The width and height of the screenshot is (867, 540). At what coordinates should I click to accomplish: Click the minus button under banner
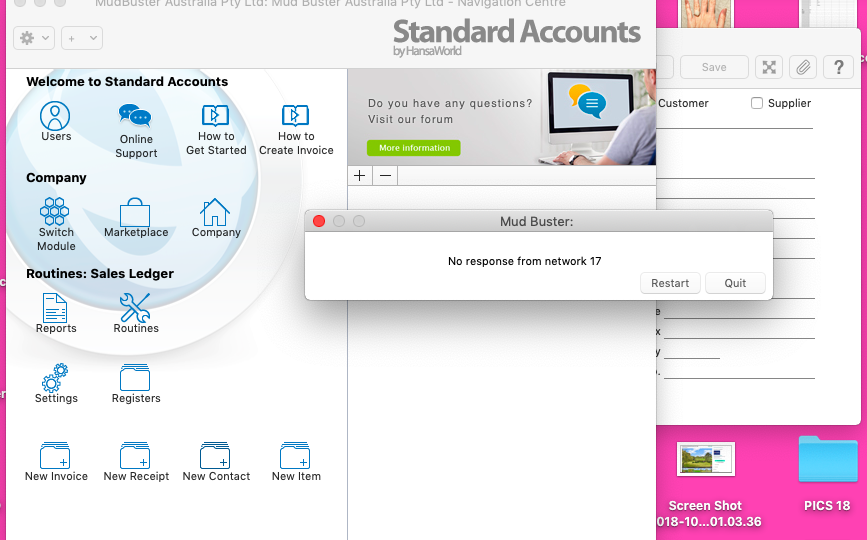coord(385,176)
